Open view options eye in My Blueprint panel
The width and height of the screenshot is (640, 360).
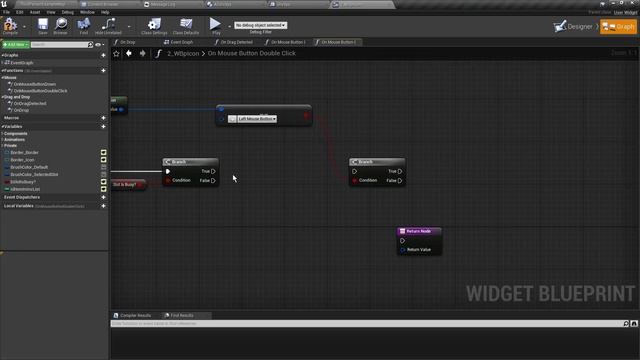point(99,44)
